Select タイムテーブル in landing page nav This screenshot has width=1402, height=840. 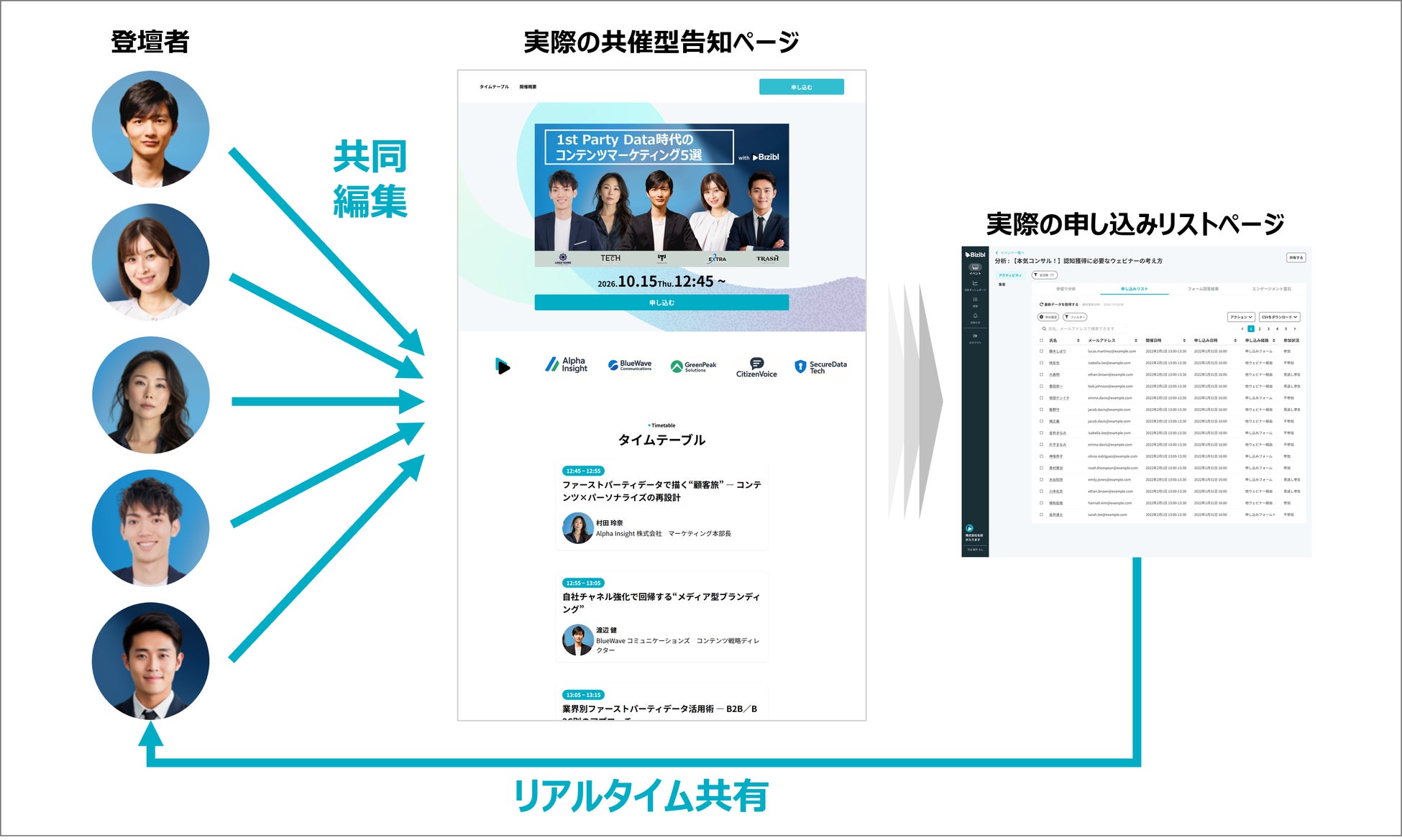(x=494, y=87)
